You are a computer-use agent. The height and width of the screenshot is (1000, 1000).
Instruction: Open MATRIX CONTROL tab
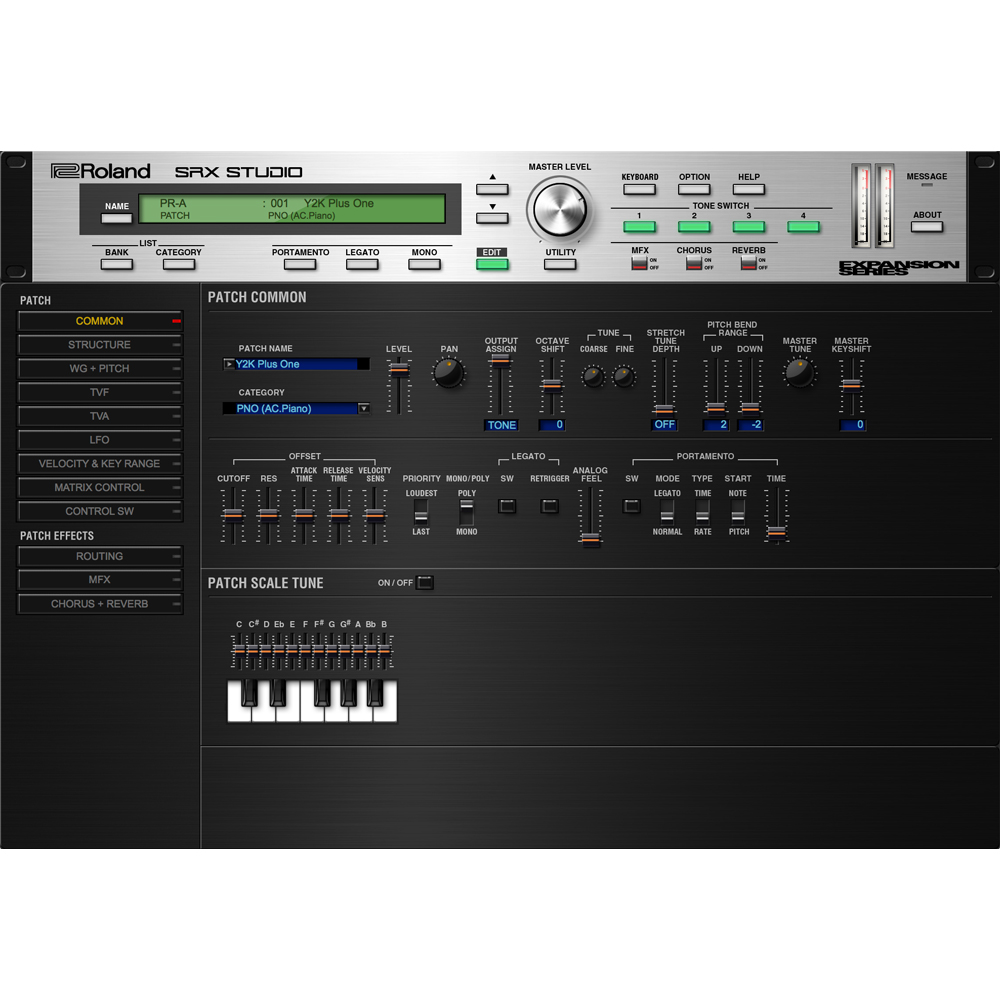pyautogui.click(x=100, y=487)
